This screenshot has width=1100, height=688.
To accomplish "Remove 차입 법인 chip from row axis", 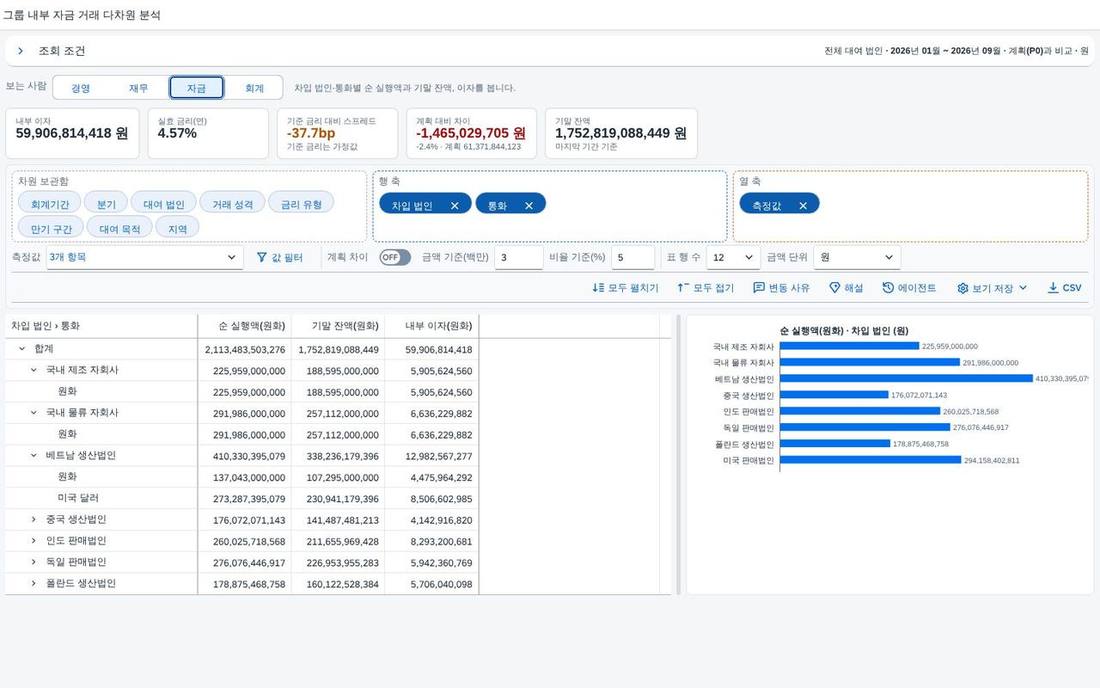I will (x=455, y=205).
